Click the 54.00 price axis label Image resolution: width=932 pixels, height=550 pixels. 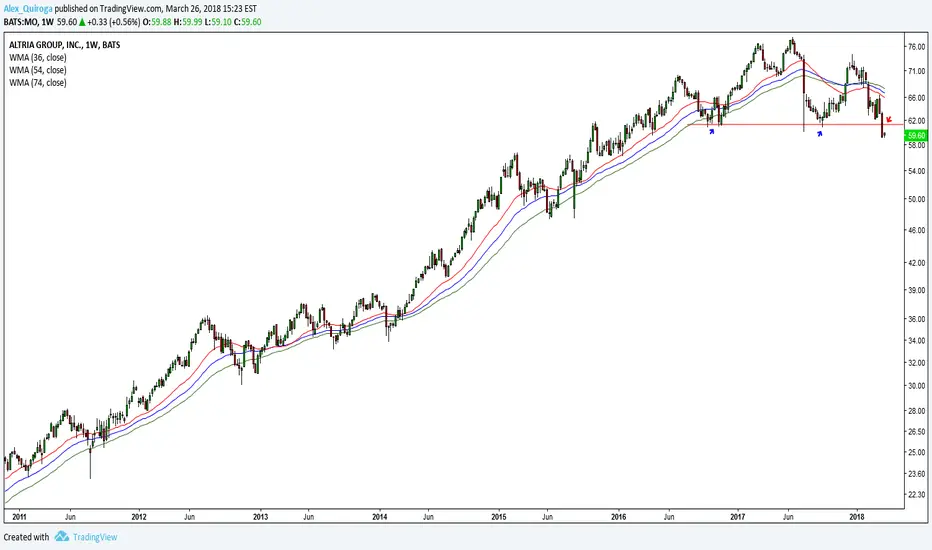point(917,171)
